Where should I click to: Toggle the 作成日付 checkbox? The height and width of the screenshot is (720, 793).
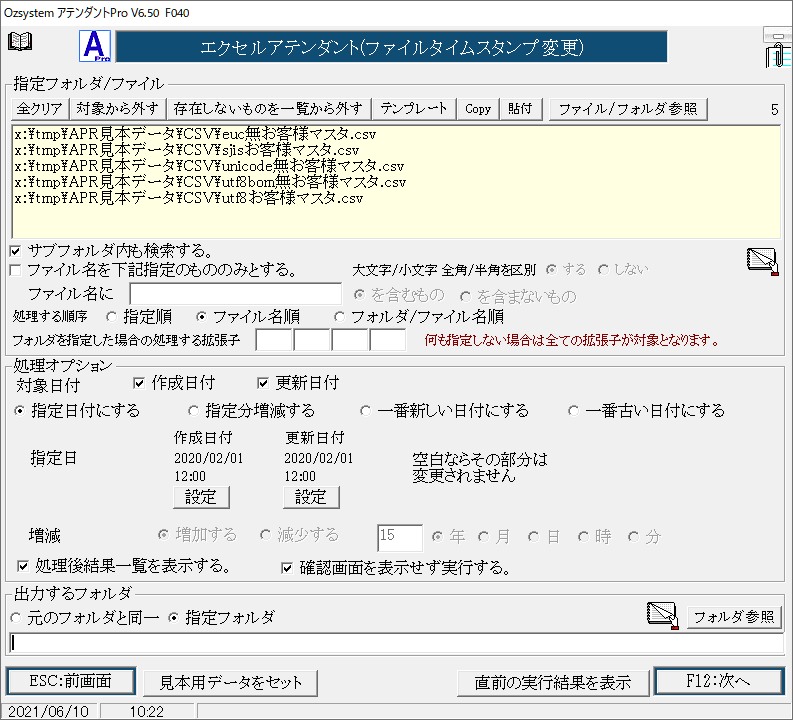click(x=139, y=383)
